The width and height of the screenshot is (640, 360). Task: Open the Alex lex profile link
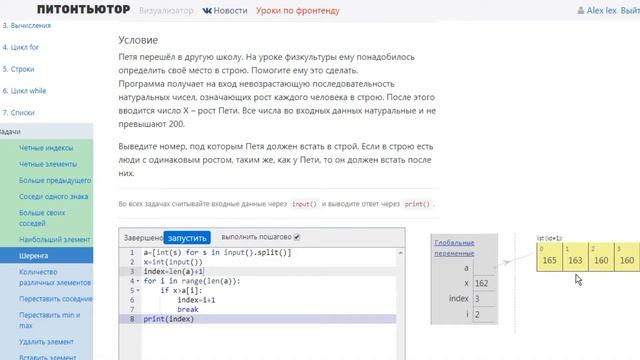coord(601,11)
